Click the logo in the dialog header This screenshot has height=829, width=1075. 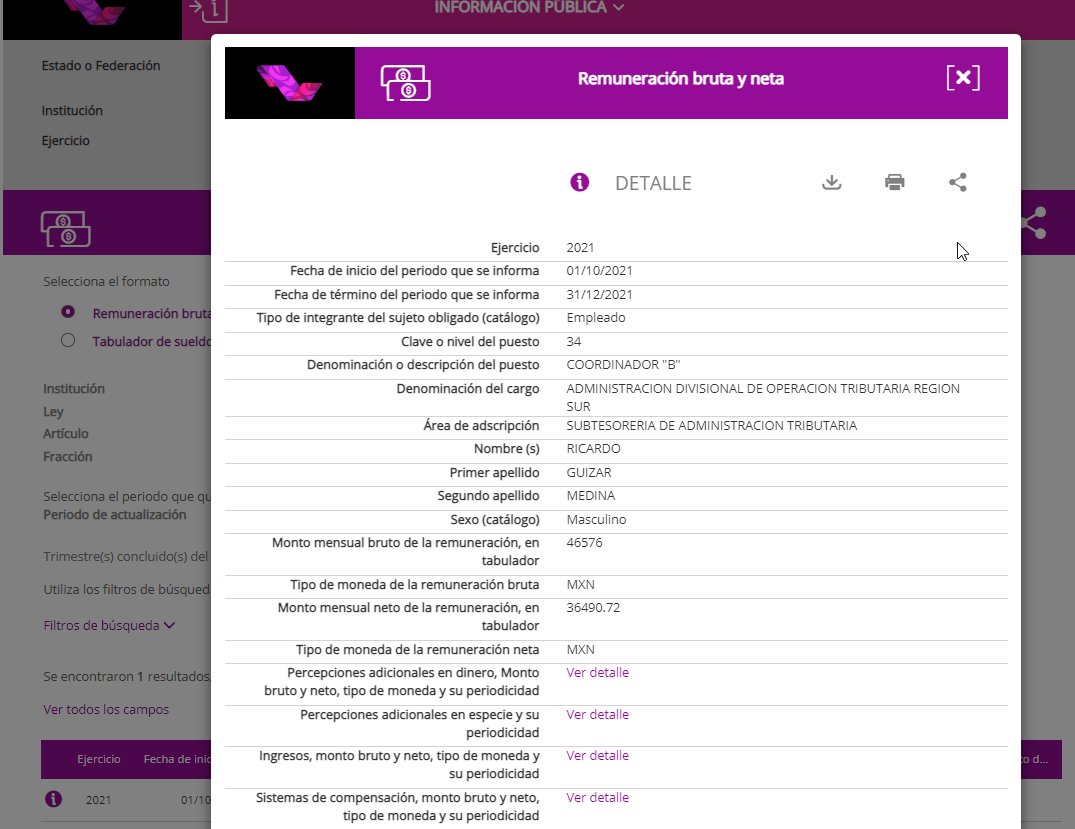(x=289, y=83)
